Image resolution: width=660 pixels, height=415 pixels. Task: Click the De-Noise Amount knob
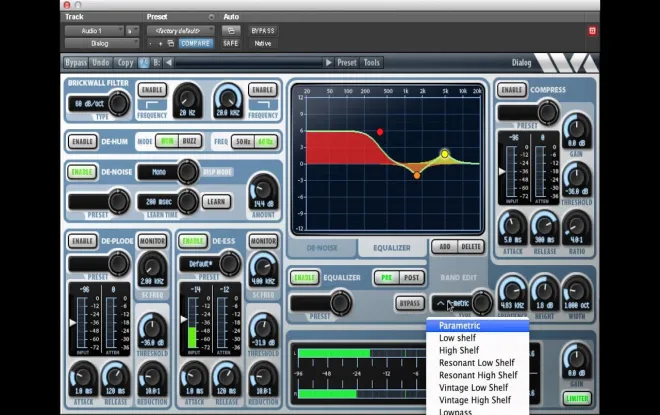[263, 192]
